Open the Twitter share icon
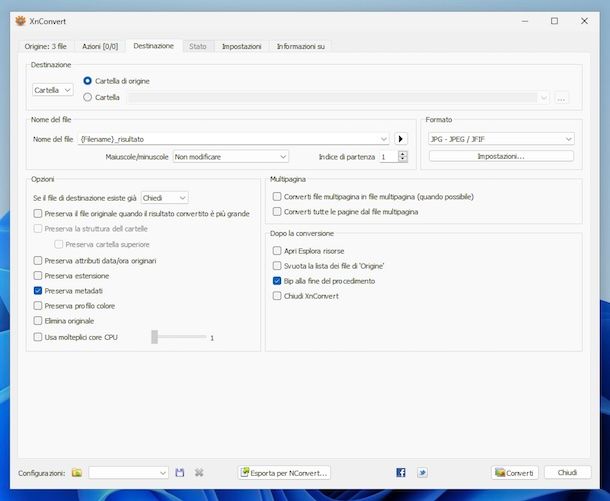This screenshot has width=610, height=501. [x=422, y=473]
